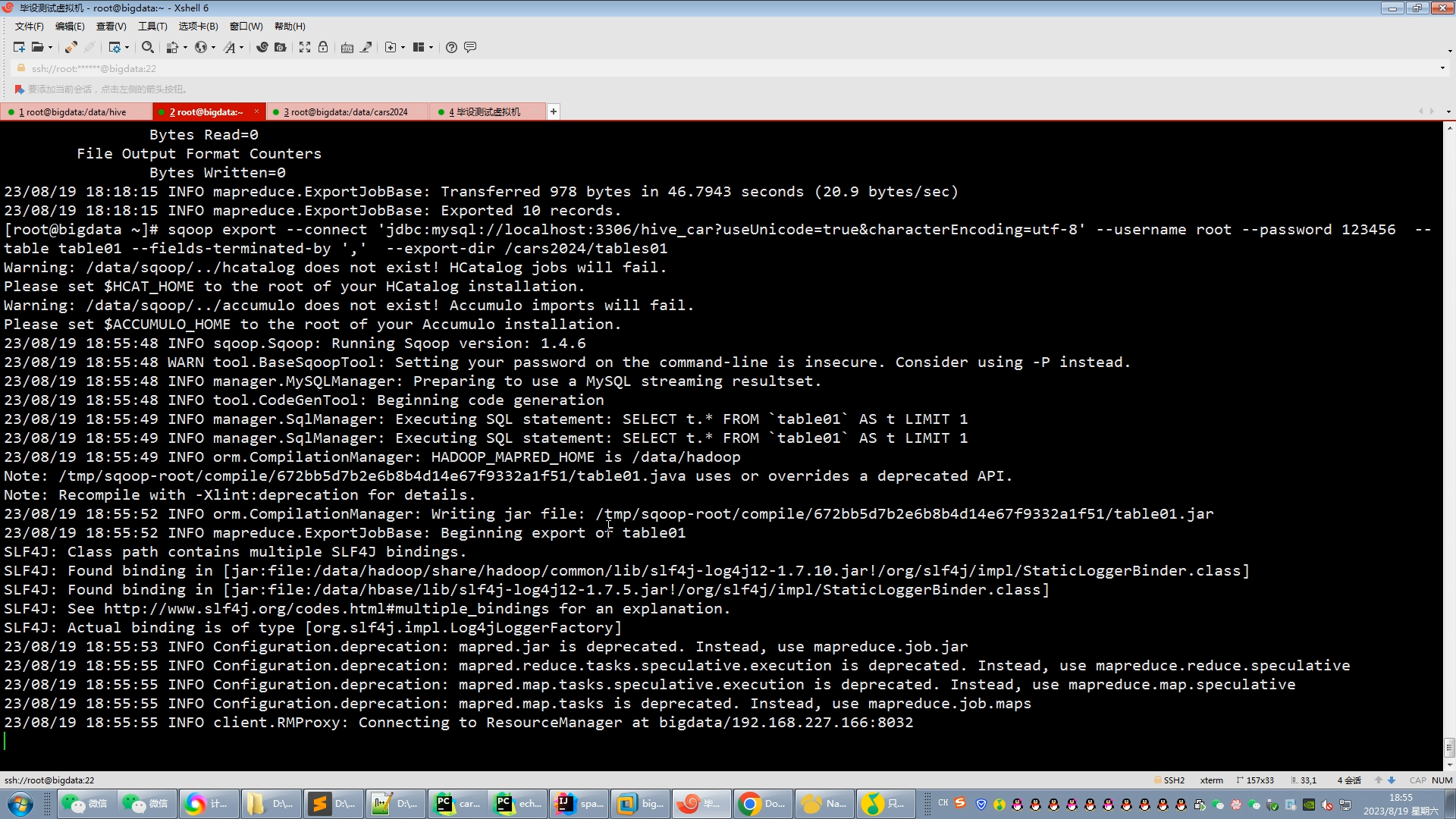Click the terminal input field
Screen dimensions: 1456x819
pos(8,741)
